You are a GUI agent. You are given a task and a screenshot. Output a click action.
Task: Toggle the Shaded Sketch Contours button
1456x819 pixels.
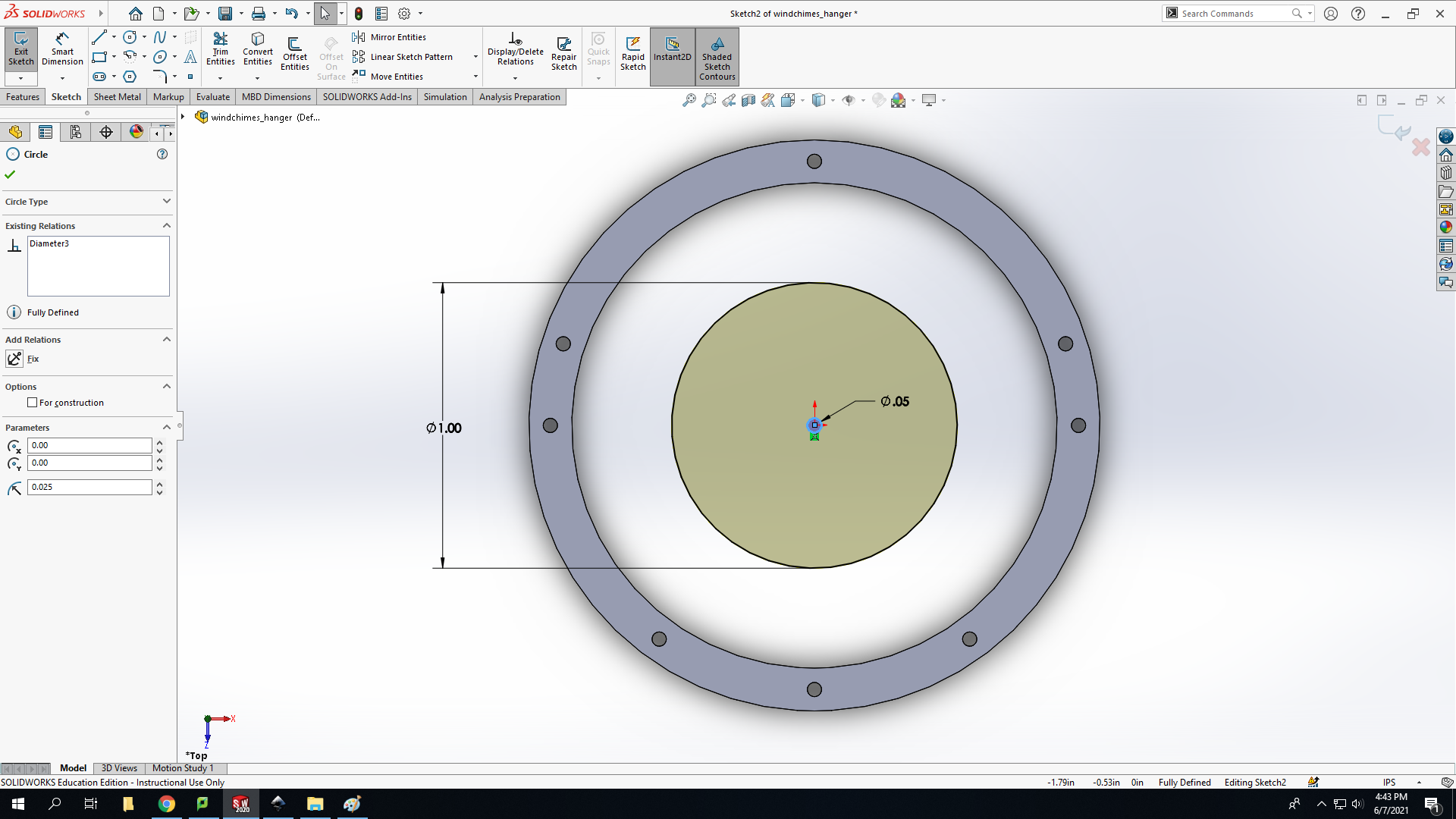click(x=717, y=57)
